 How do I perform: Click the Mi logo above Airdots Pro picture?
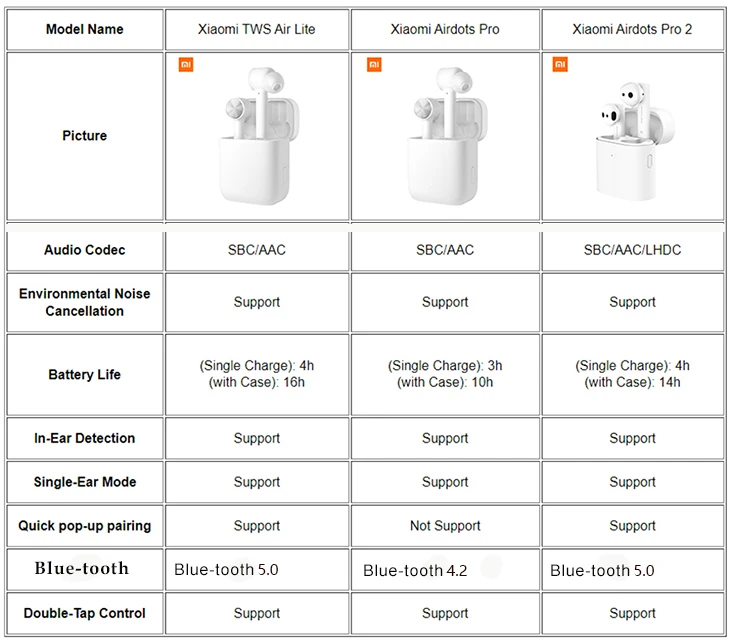click(374, 65)
